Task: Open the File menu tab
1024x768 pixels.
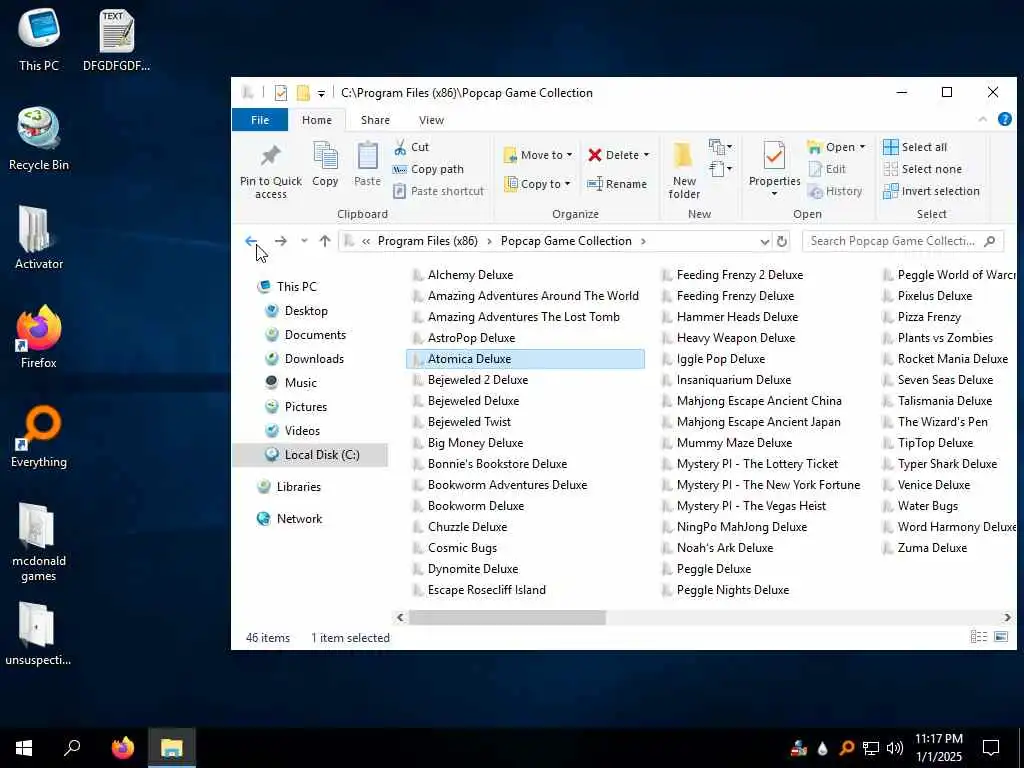Action: click(x=260, y=120)
